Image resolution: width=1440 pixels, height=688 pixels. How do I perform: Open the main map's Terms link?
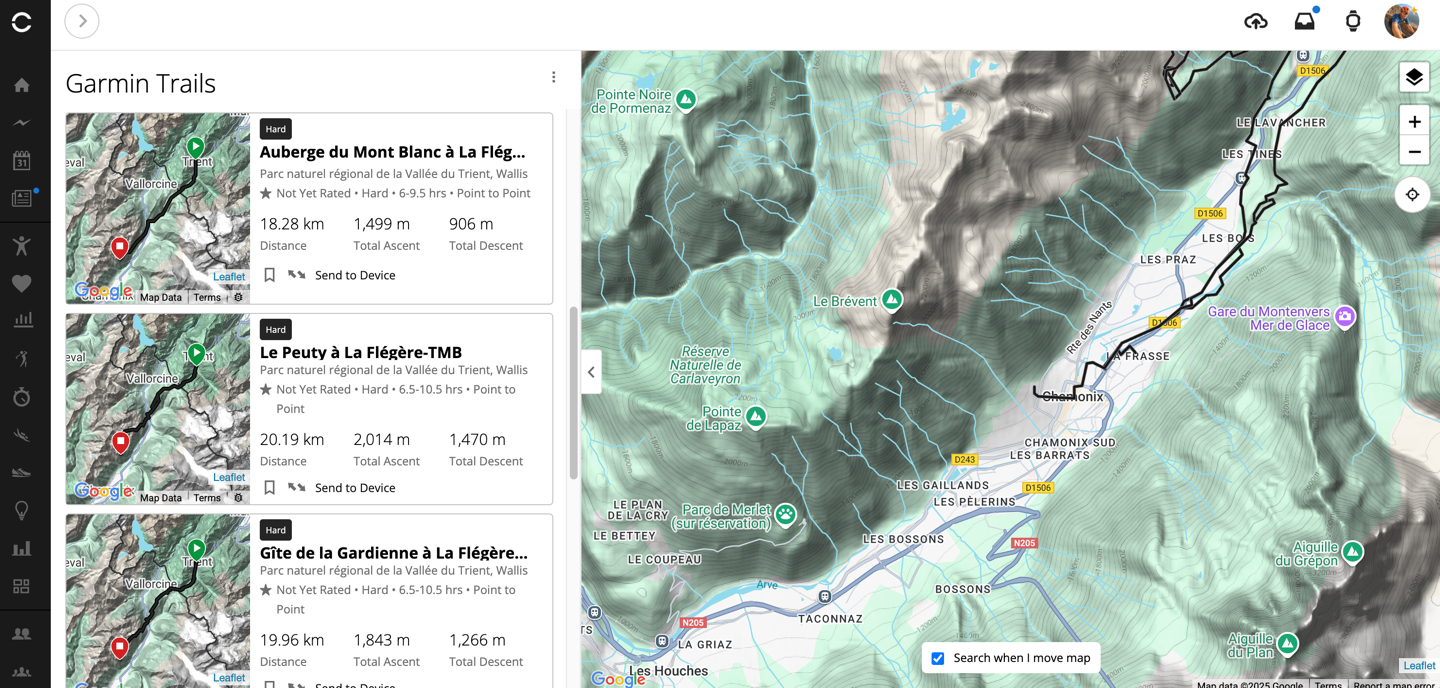tap(1328, 685)
